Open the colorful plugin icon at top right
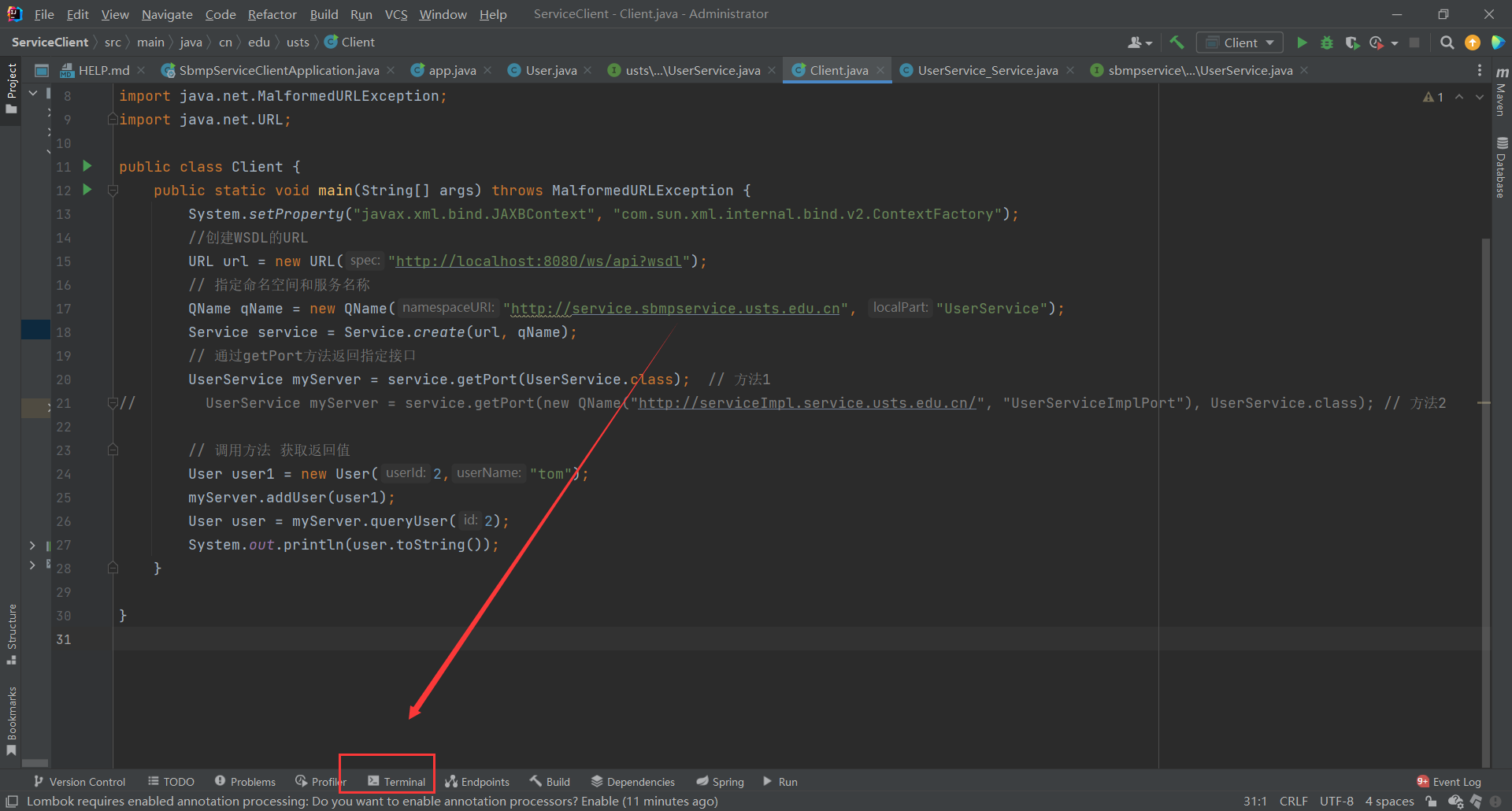Viewport: 1512px width, 811px height. (1498, 43)
